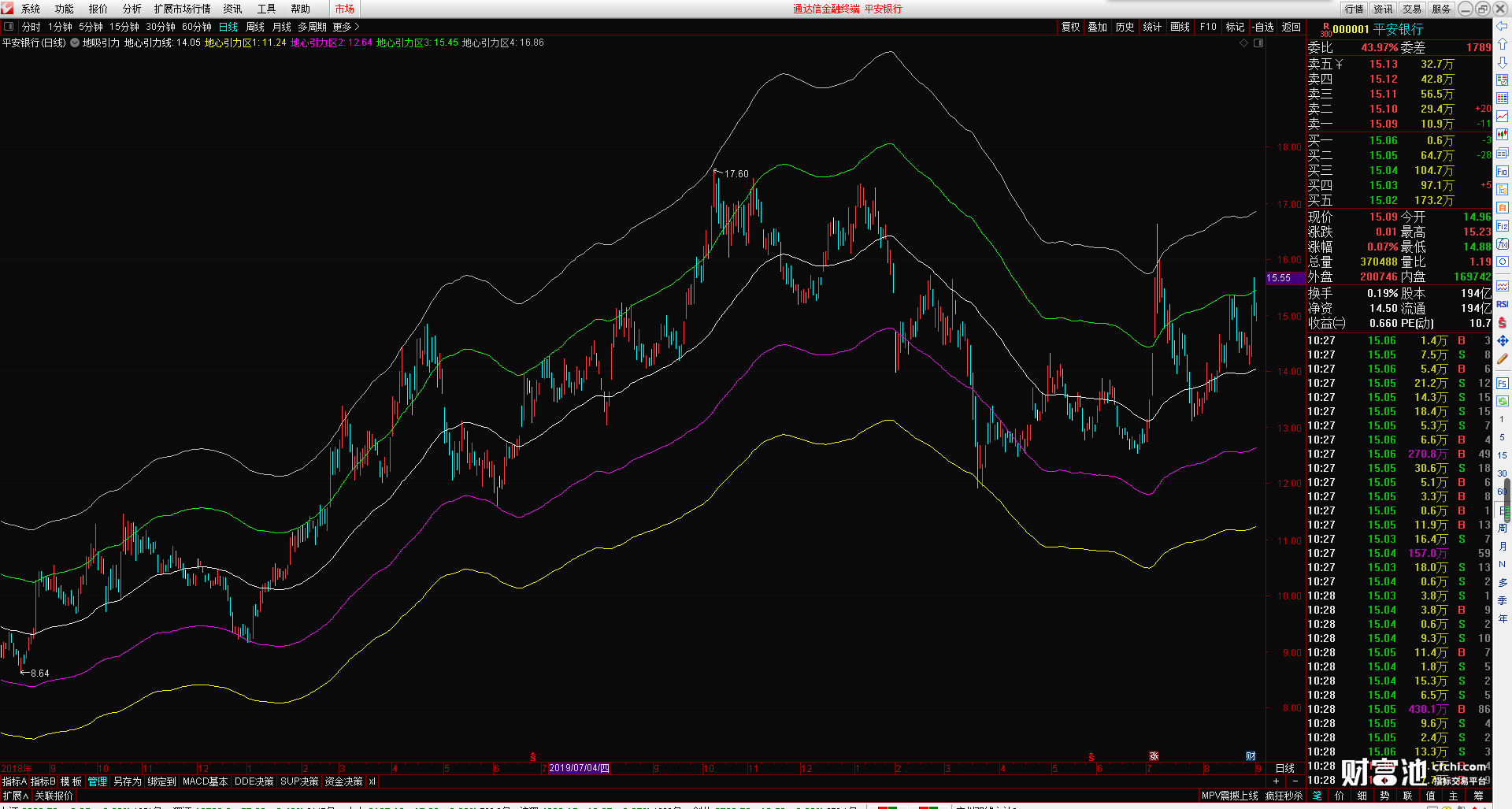
Task: Zoom out chart with the minus button
Action: (1295, 781)
